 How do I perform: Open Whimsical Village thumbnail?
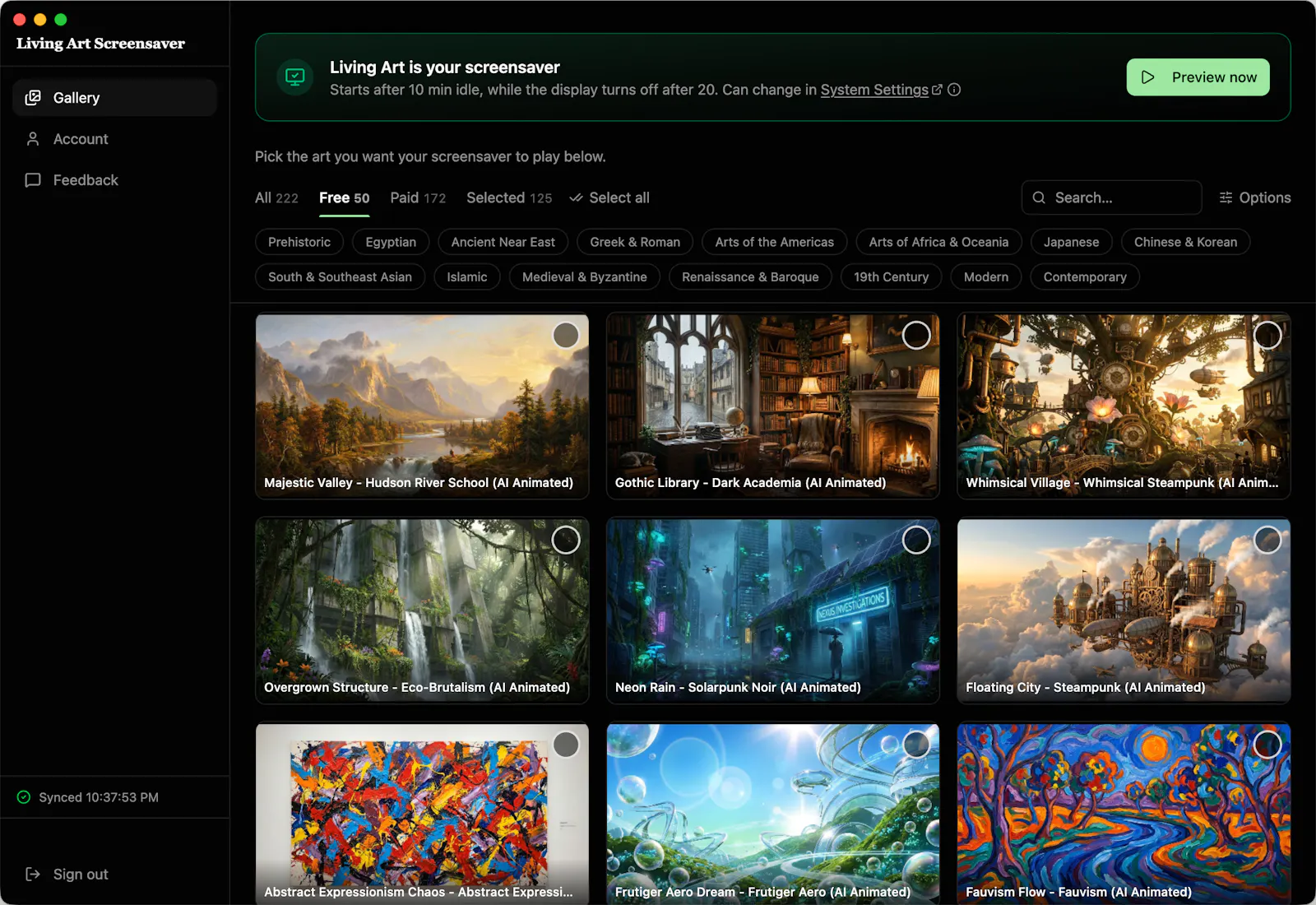tap(1124, 406)
